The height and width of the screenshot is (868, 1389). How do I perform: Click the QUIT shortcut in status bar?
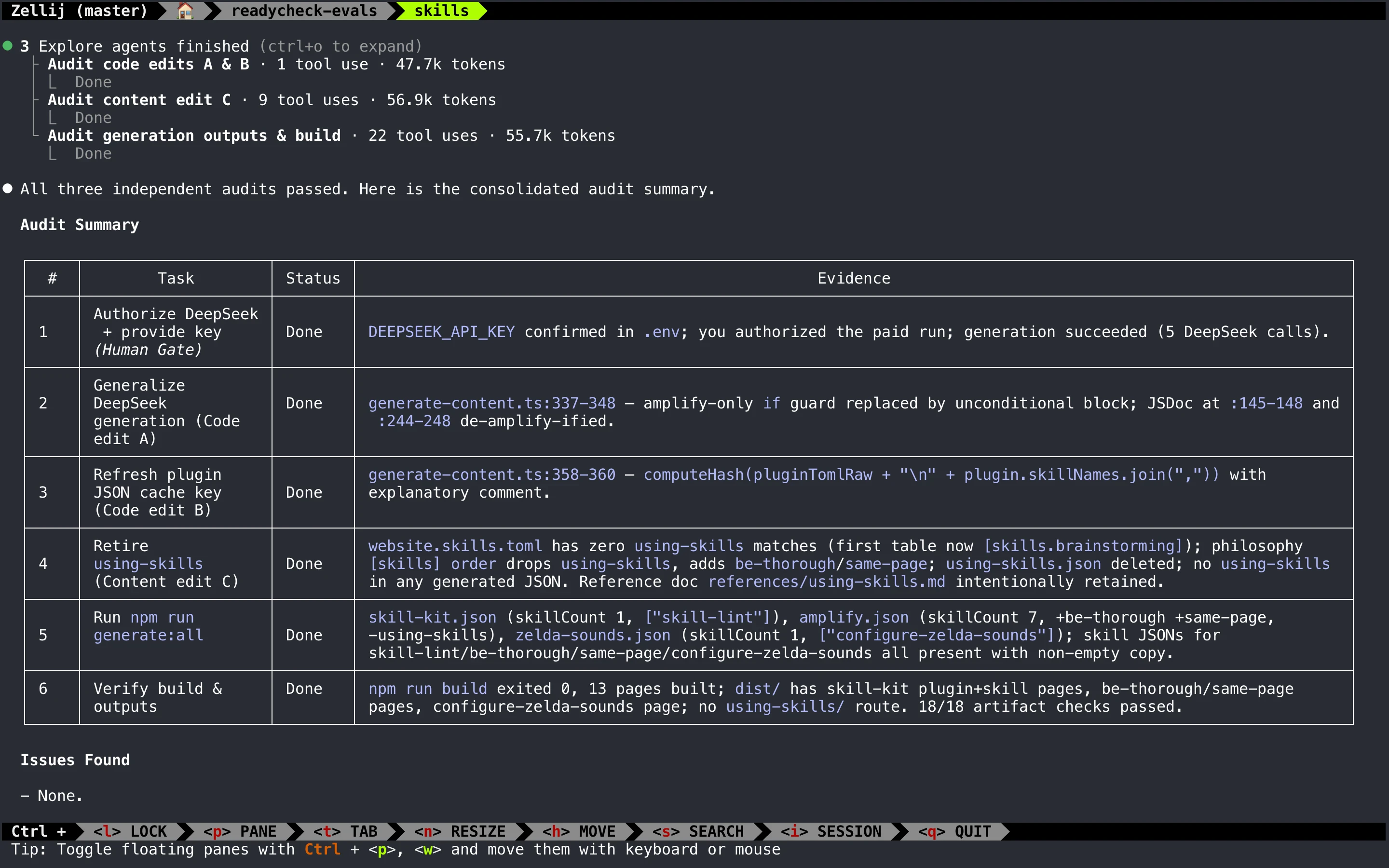pos(954,831)
